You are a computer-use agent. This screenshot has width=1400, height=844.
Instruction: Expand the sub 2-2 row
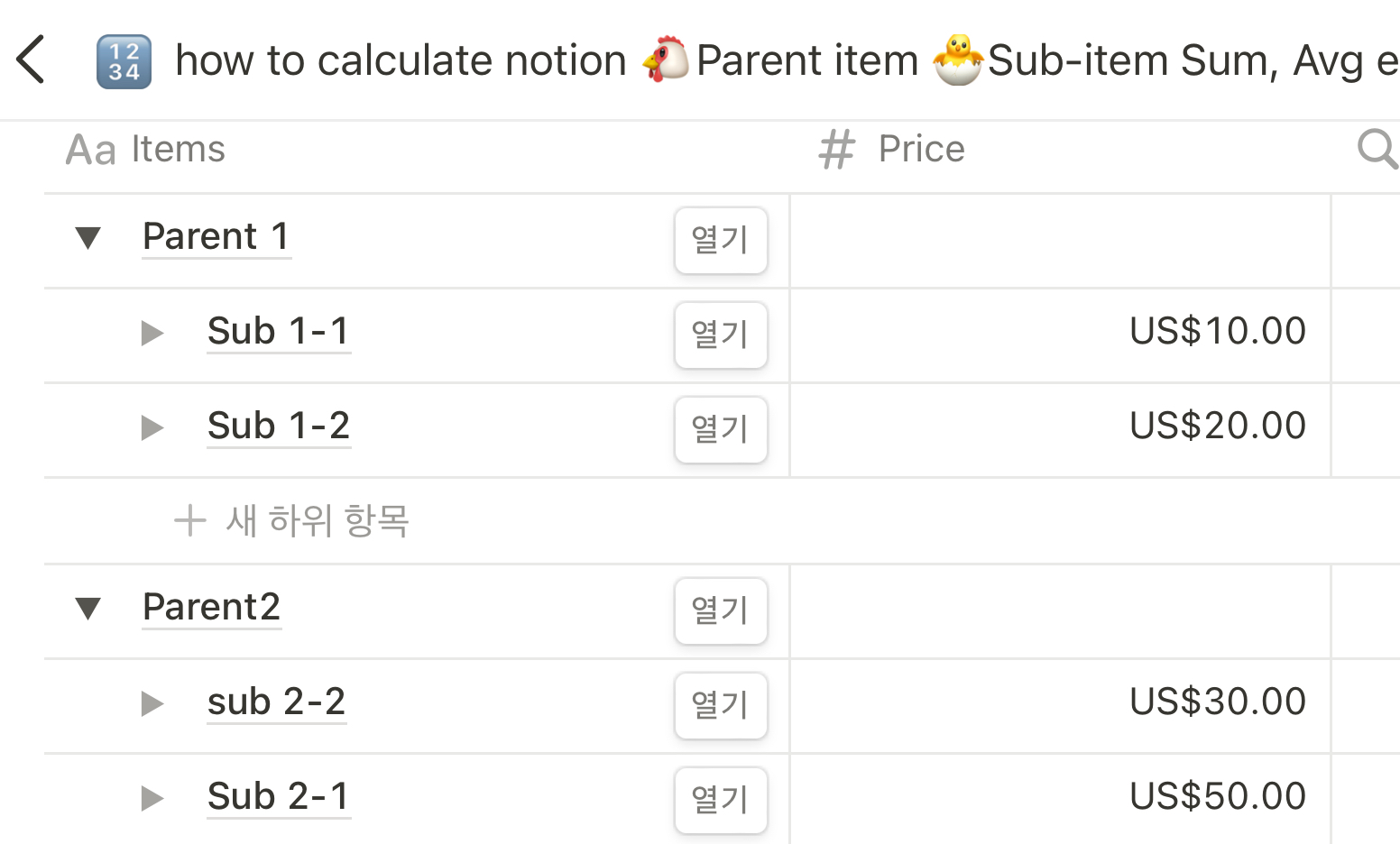[x=152, y=703]
